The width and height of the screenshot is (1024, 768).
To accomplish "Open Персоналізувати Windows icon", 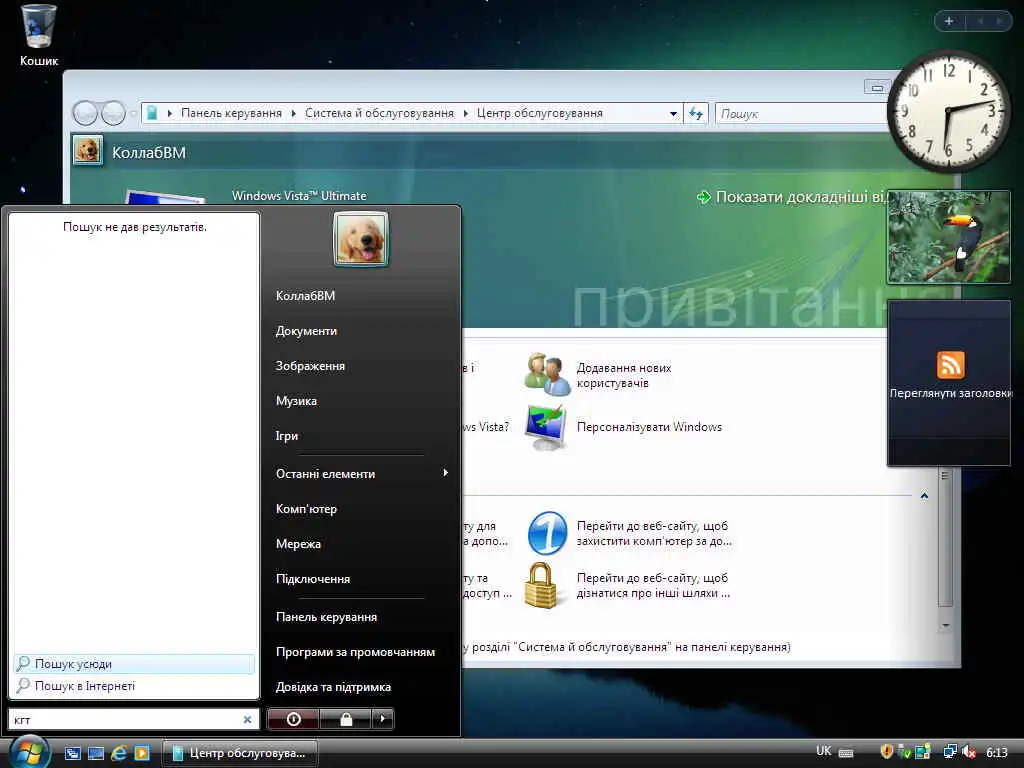I will point(547,427).
